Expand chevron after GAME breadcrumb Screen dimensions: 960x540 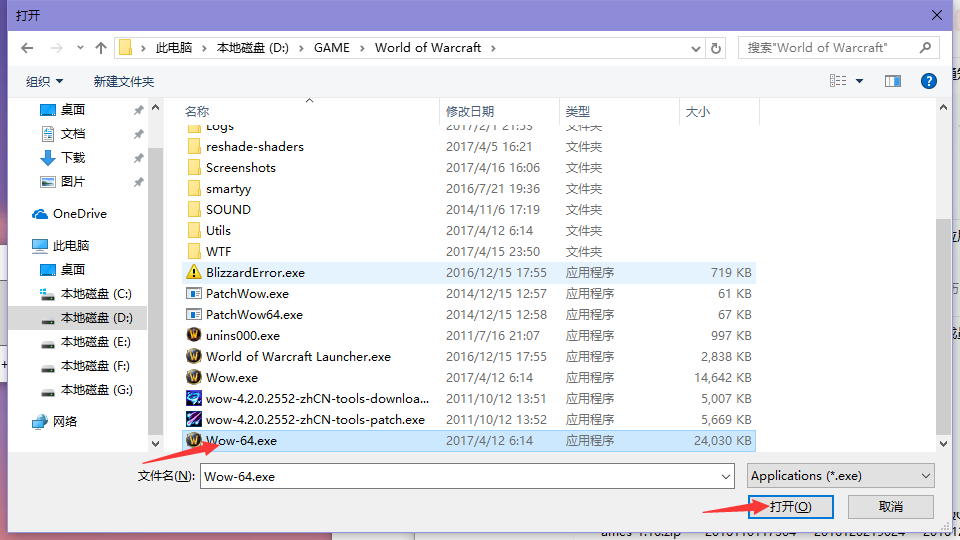pos(362,48)
